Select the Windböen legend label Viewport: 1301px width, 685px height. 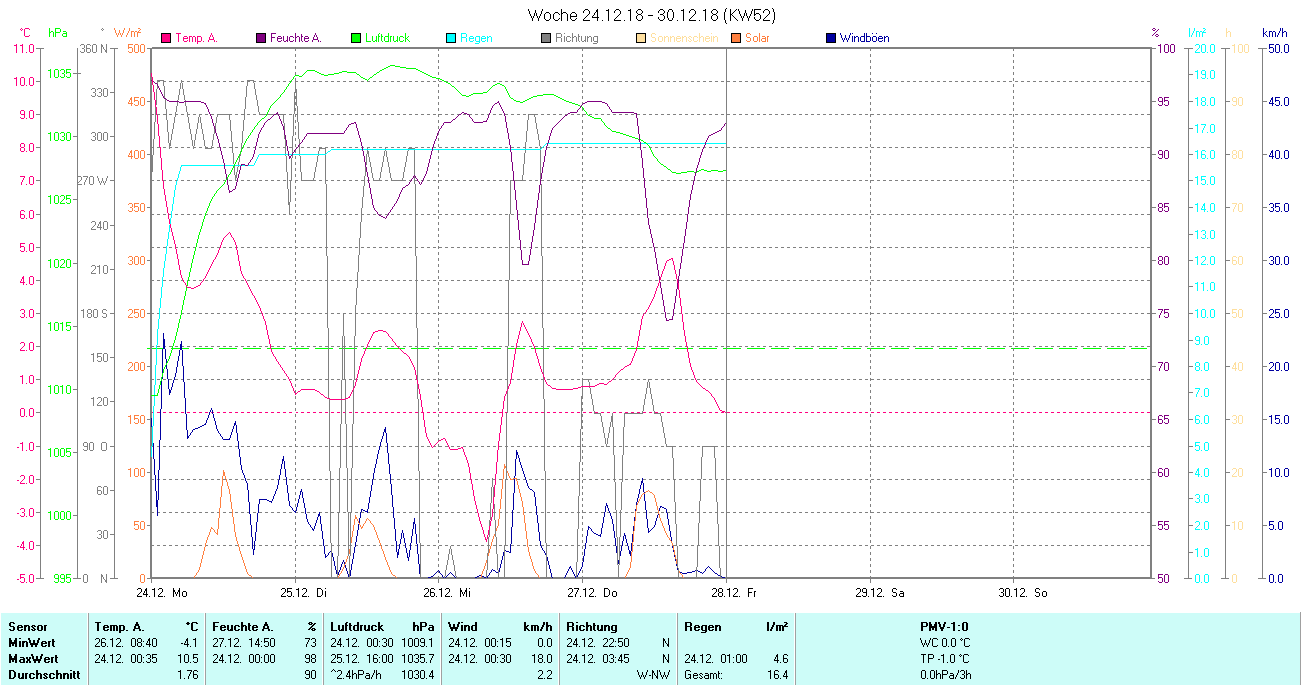point(864,38)
